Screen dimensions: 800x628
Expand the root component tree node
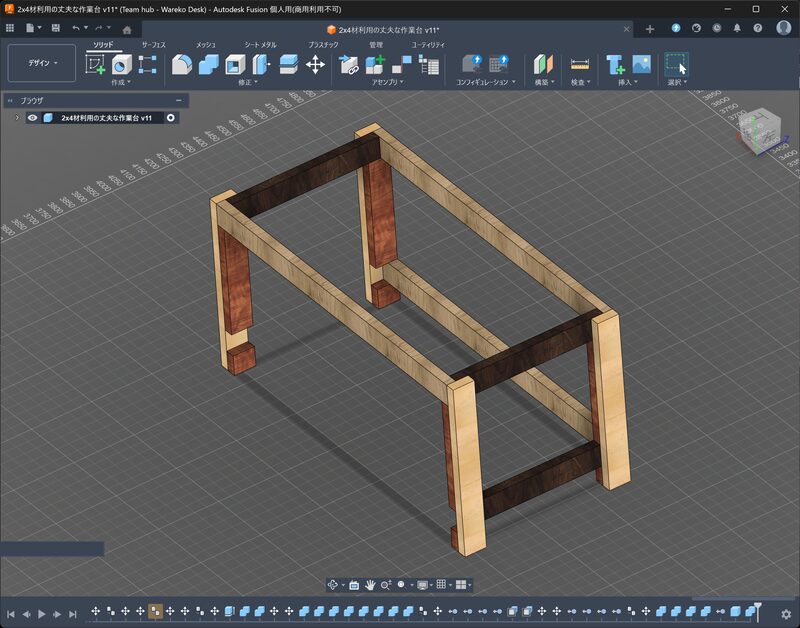click(16, 118)
